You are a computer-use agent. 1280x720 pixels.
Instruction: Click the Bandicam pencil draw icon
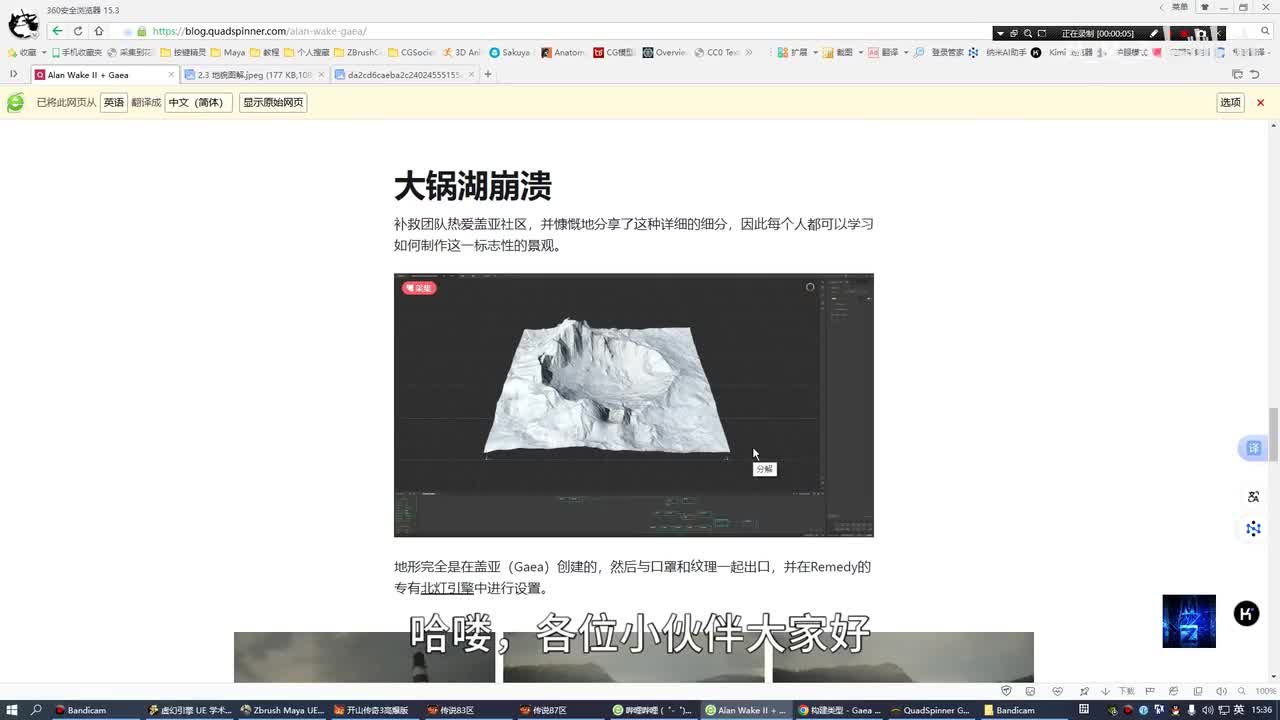pyautogui.click(x=1154, y=33)
